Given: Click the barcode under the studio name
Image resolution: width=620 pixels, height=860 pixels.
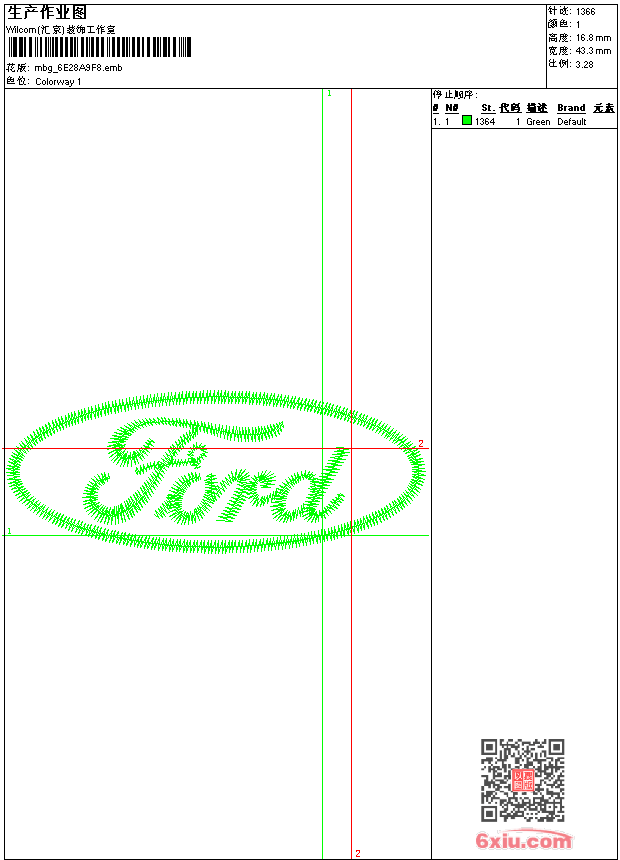Looking at the screenshot, I should (x=99, y=47).
